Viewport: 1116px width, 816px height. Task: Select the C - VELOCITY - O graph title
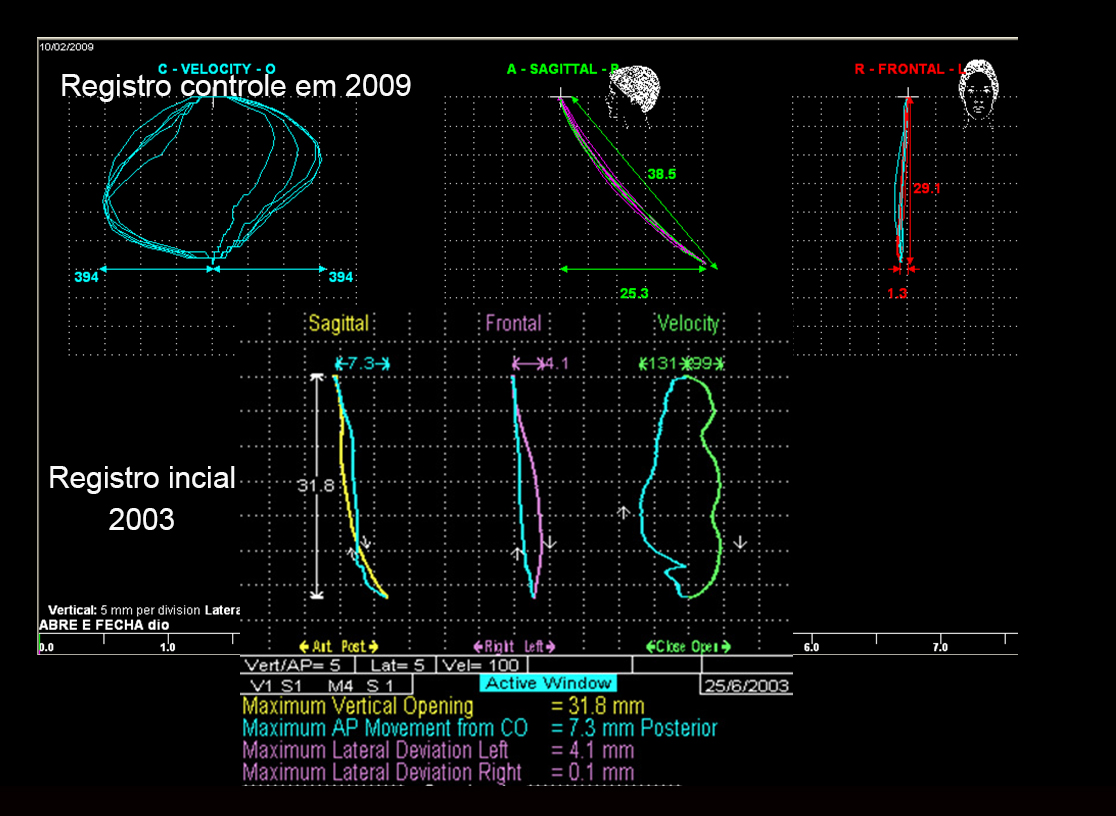216,68
